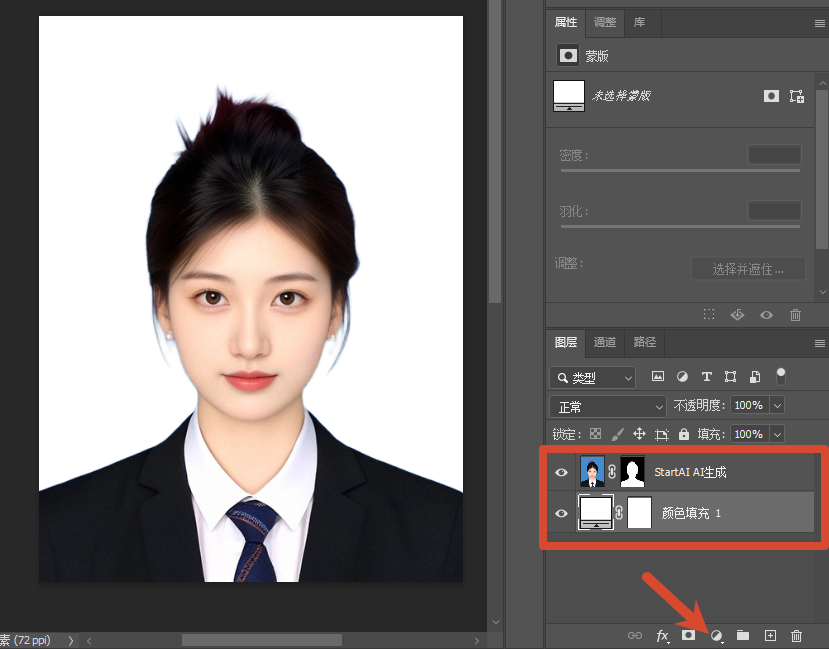Select the StartAI AI生成 layer mask thumbnail
829x649 pixels.
coord(632,471)
